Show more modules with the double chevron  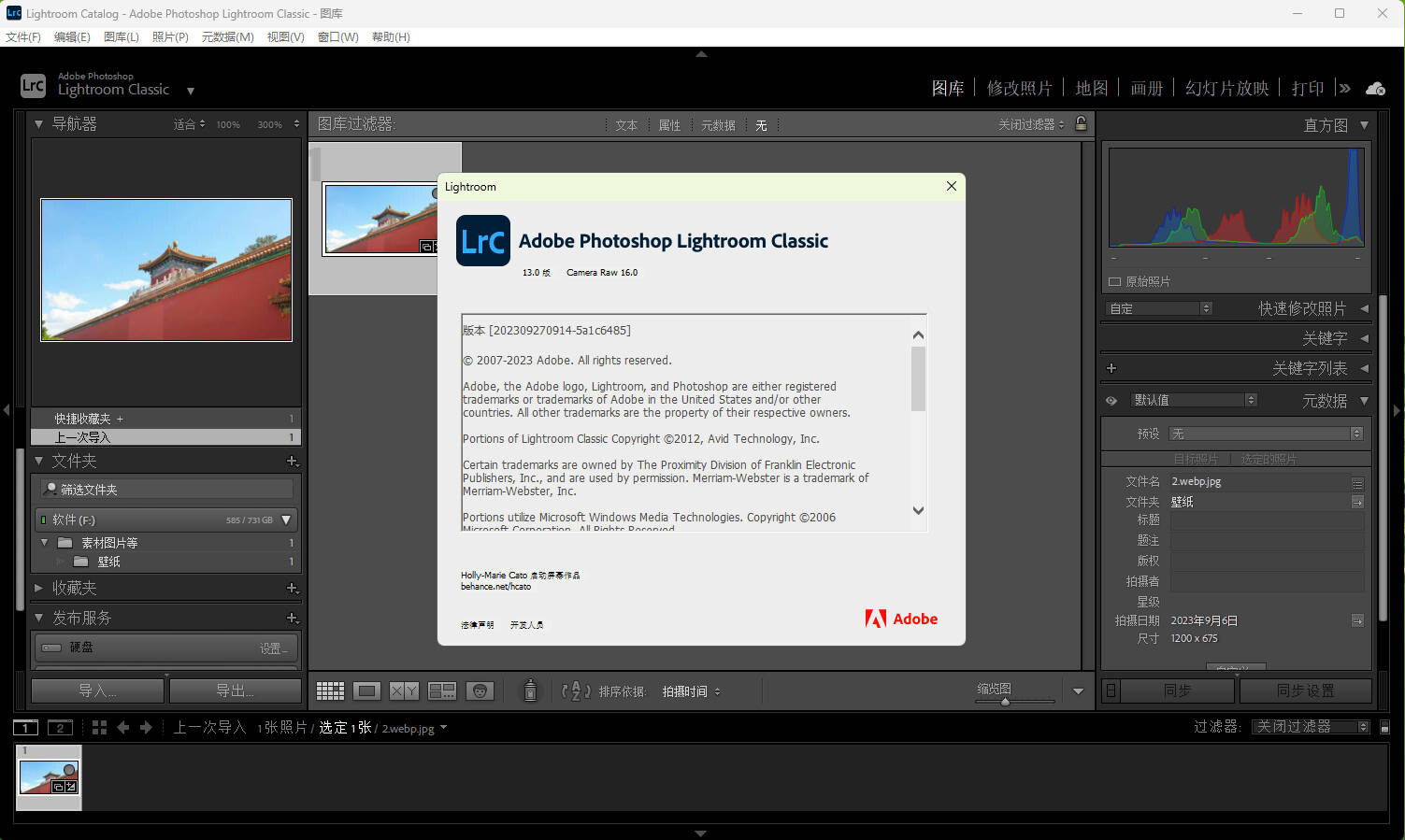pos(1344,88)
